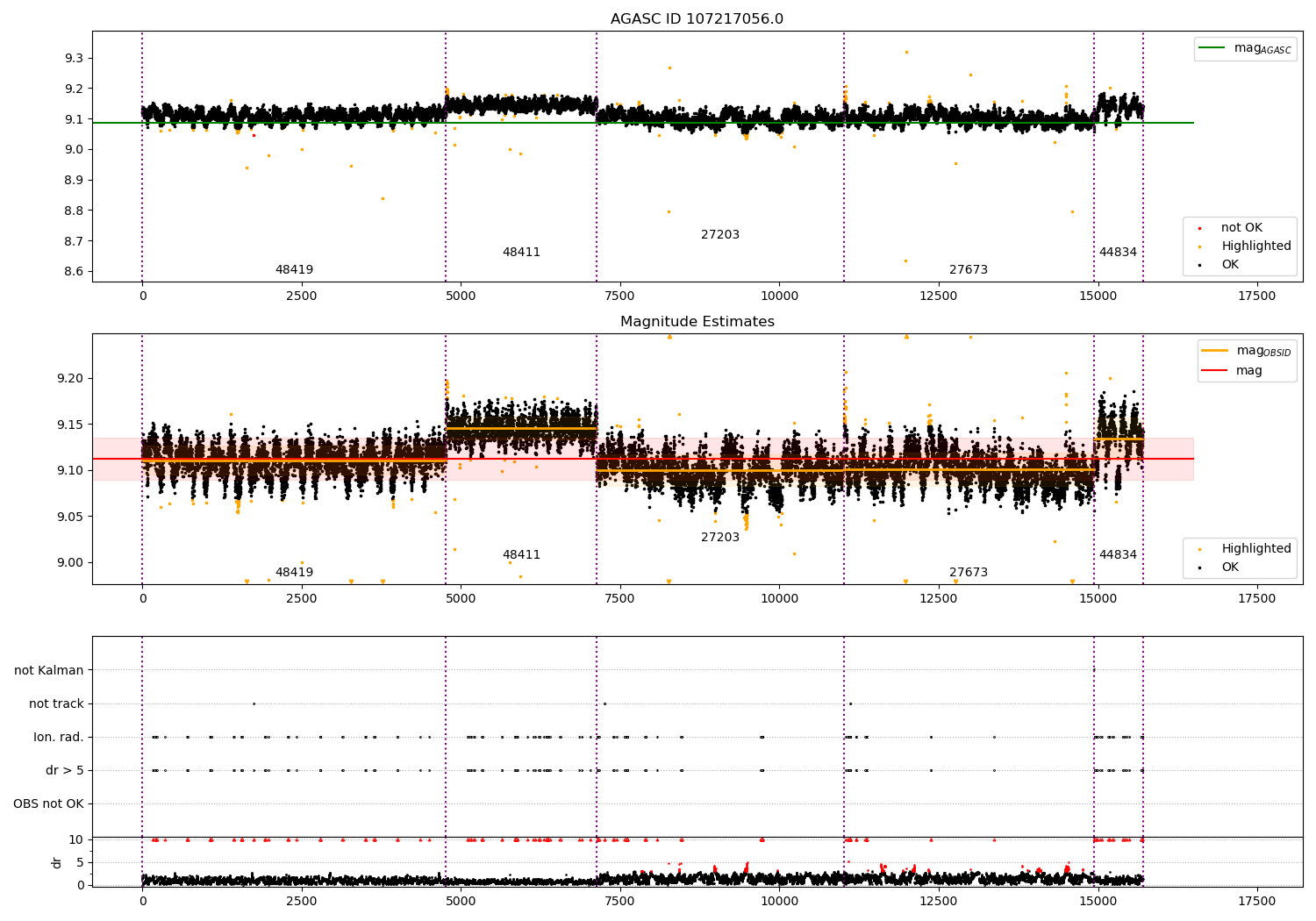This screenshot has height=921, width=1316.
Task: Click y-axis tick 8.6 in top plot
Action: pyautogui.click(x=74, y=272)
